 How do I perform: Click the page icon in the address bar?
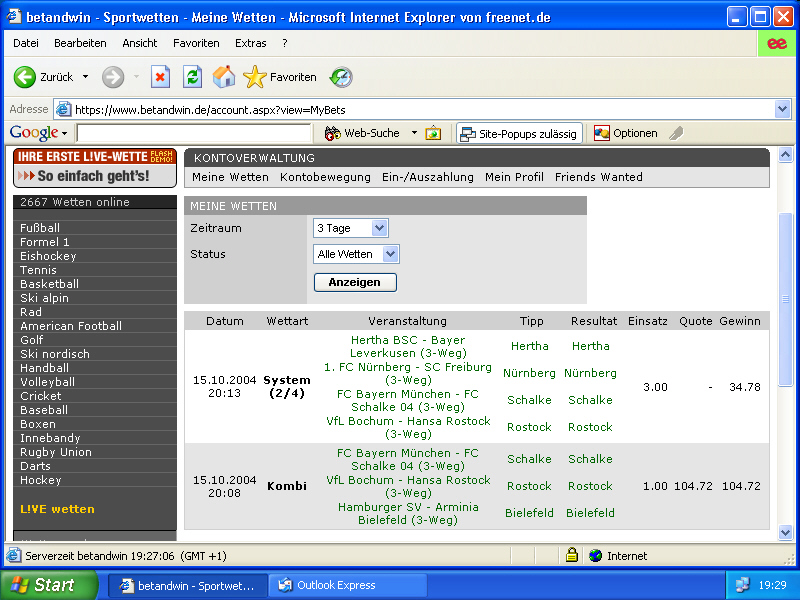[x=63, y=110]
